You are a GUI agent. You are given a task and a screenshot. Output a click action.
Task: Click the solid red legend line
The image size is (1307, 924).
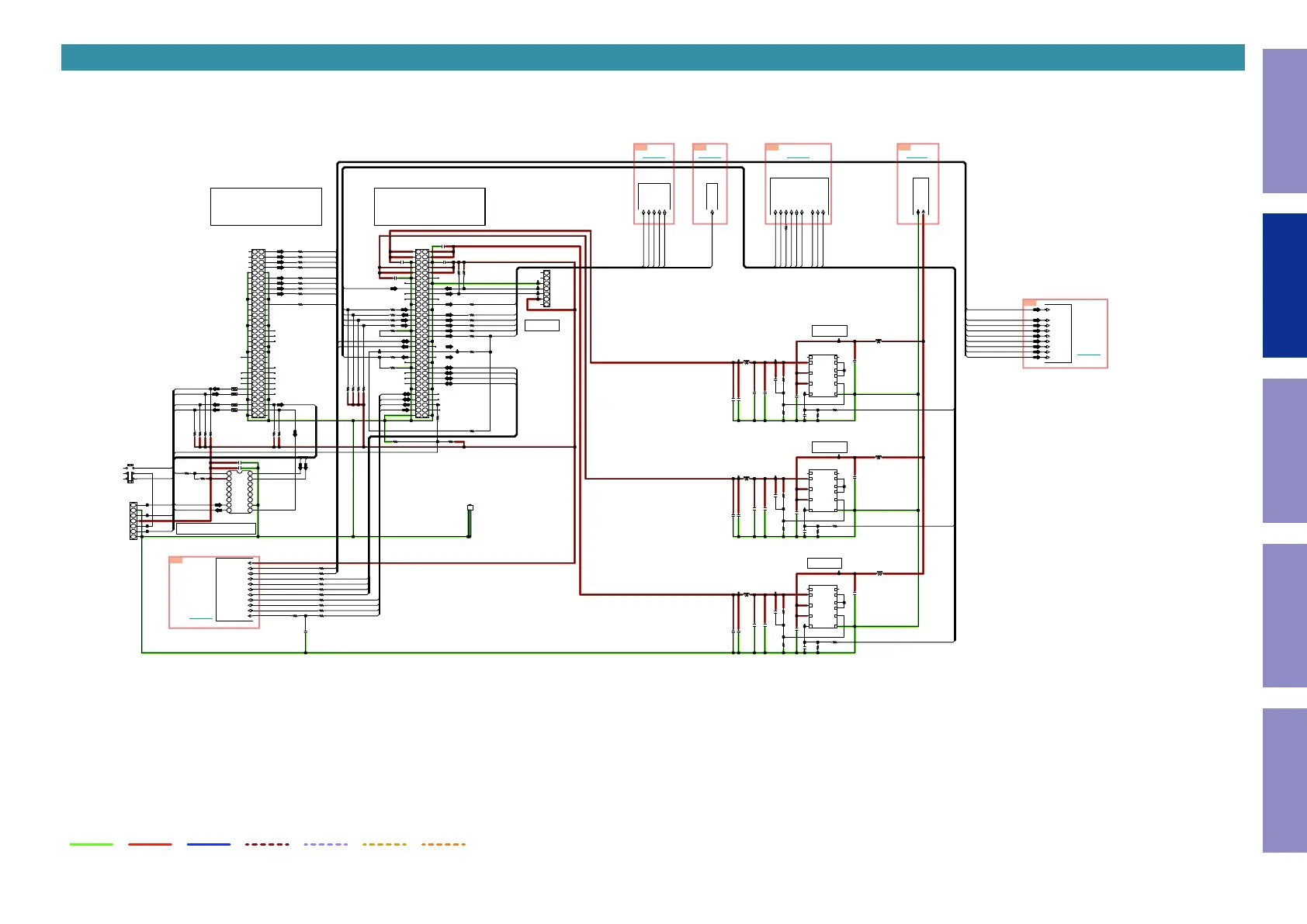pyautogui.click(x=150, y=844)
